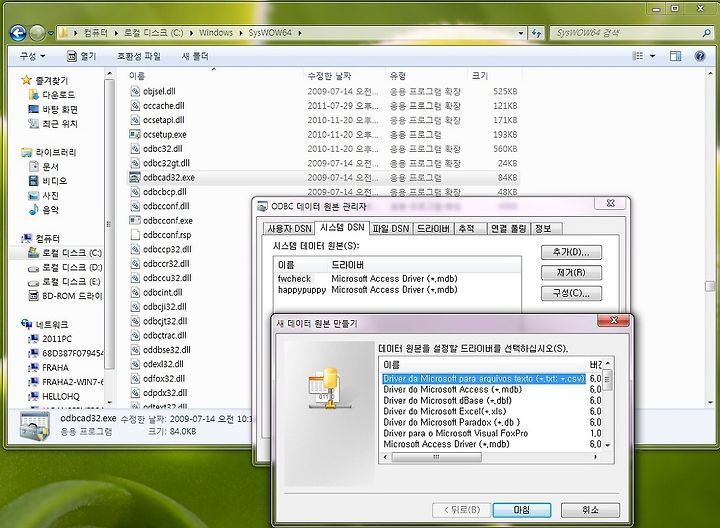
Task: Click the 마침 button
Action: [522, 510]
